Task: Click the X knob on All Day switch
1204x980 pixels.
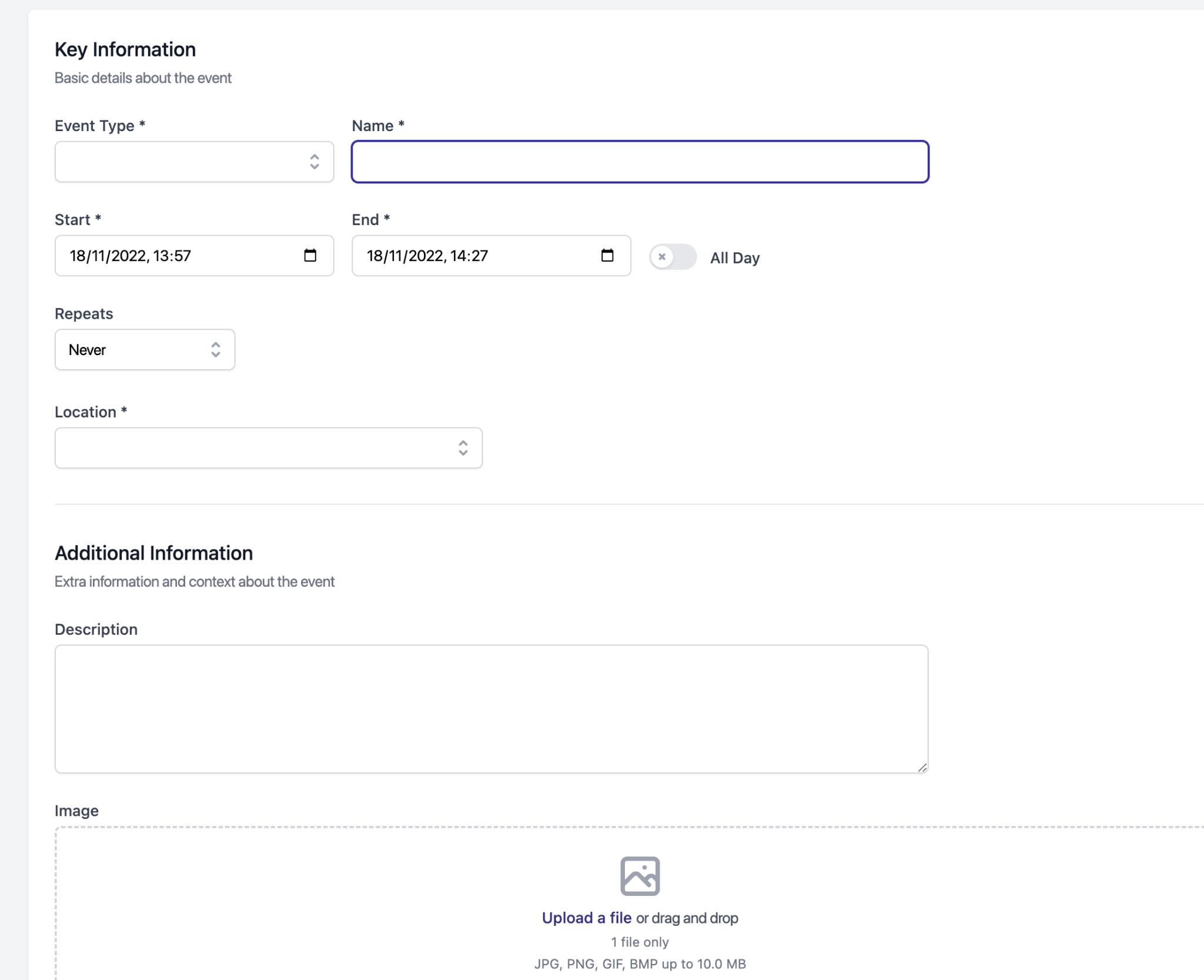Action: (662, 257)
